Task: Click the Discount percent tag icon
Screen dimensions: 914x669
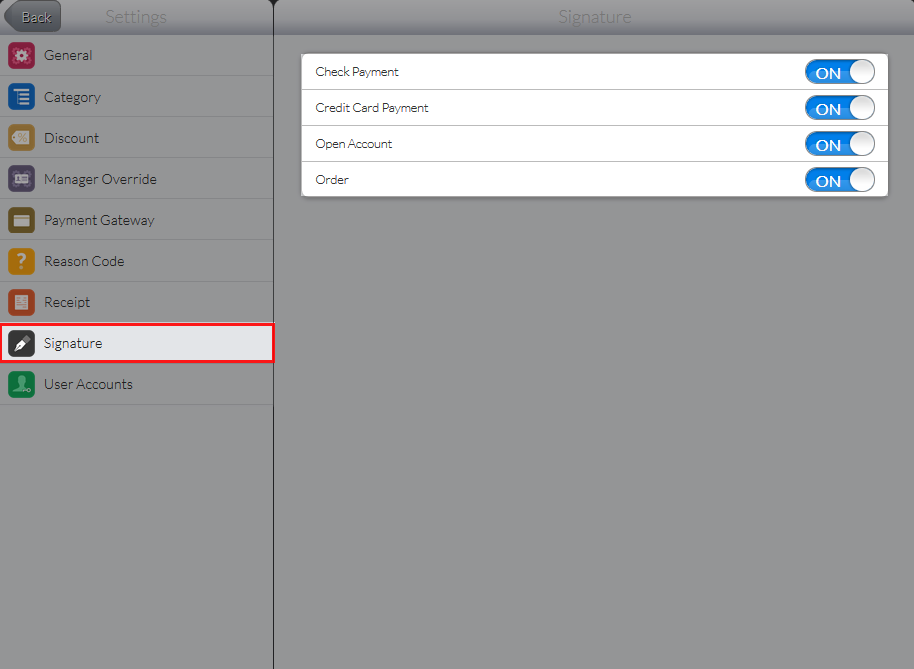Action: 22,138
